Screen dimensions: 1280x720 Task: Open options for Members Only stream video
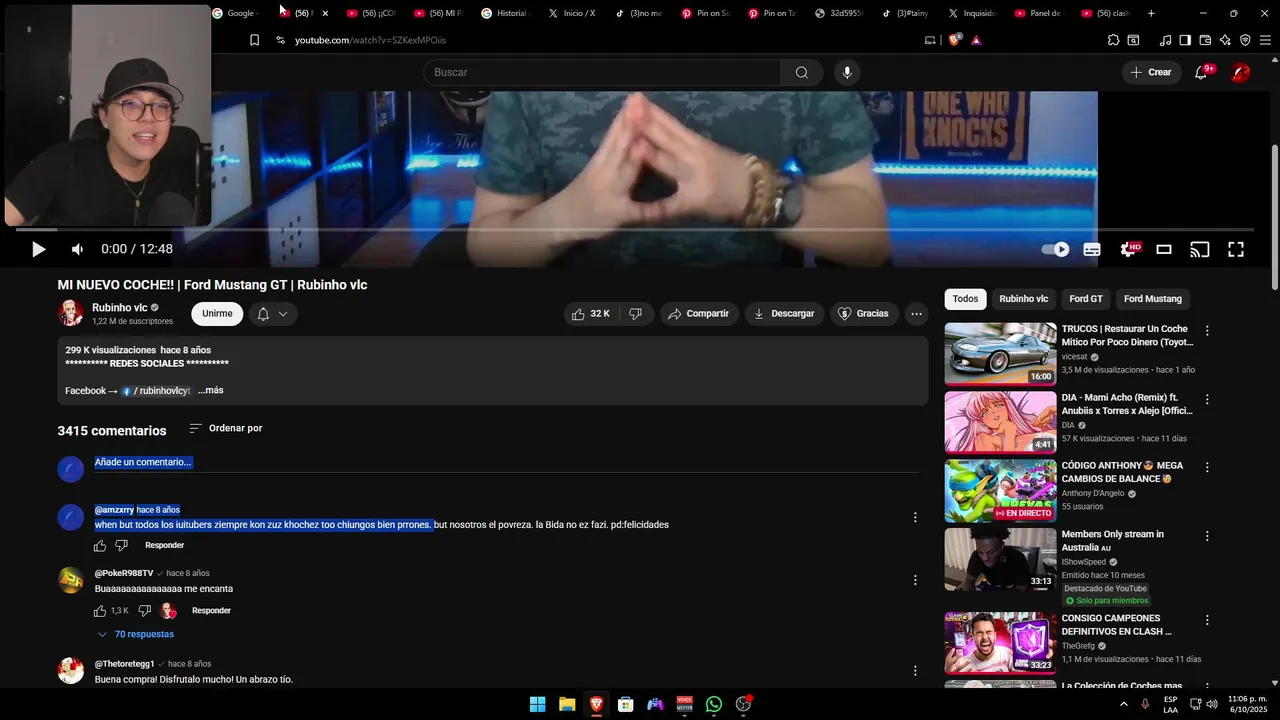point(1207,536)
